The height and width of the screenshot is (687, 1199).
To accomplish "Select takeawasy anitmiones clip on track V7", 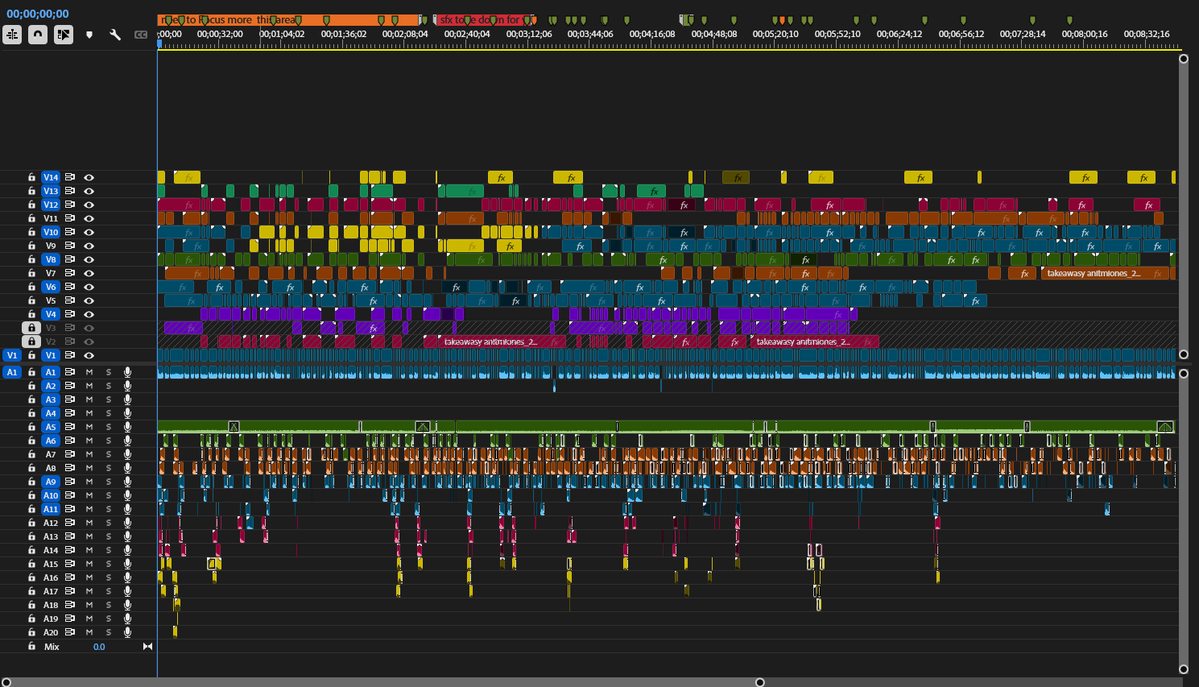I will click(1106, 273).
